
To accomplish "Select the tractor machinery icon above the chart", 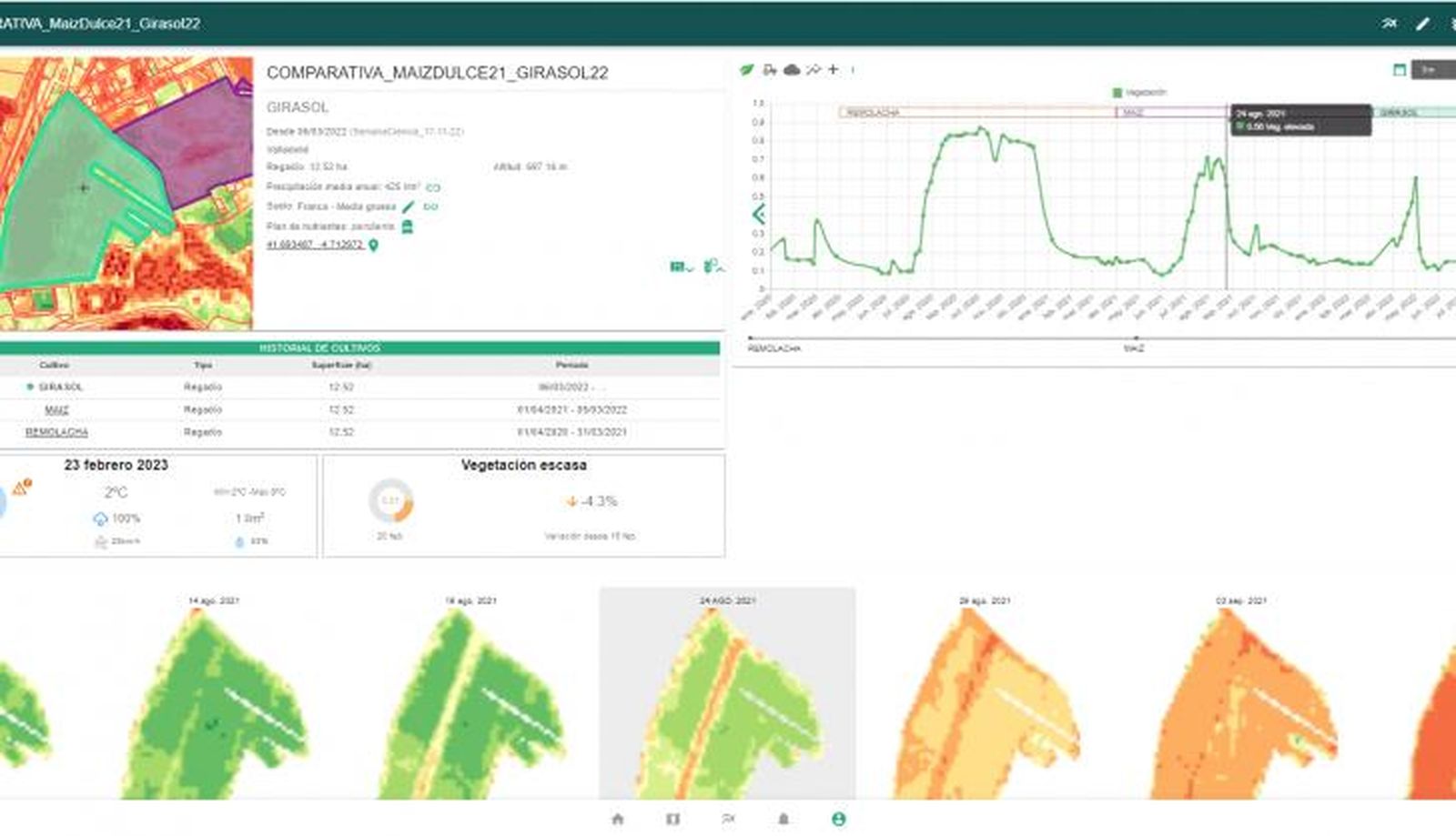I will click(770, 70).
